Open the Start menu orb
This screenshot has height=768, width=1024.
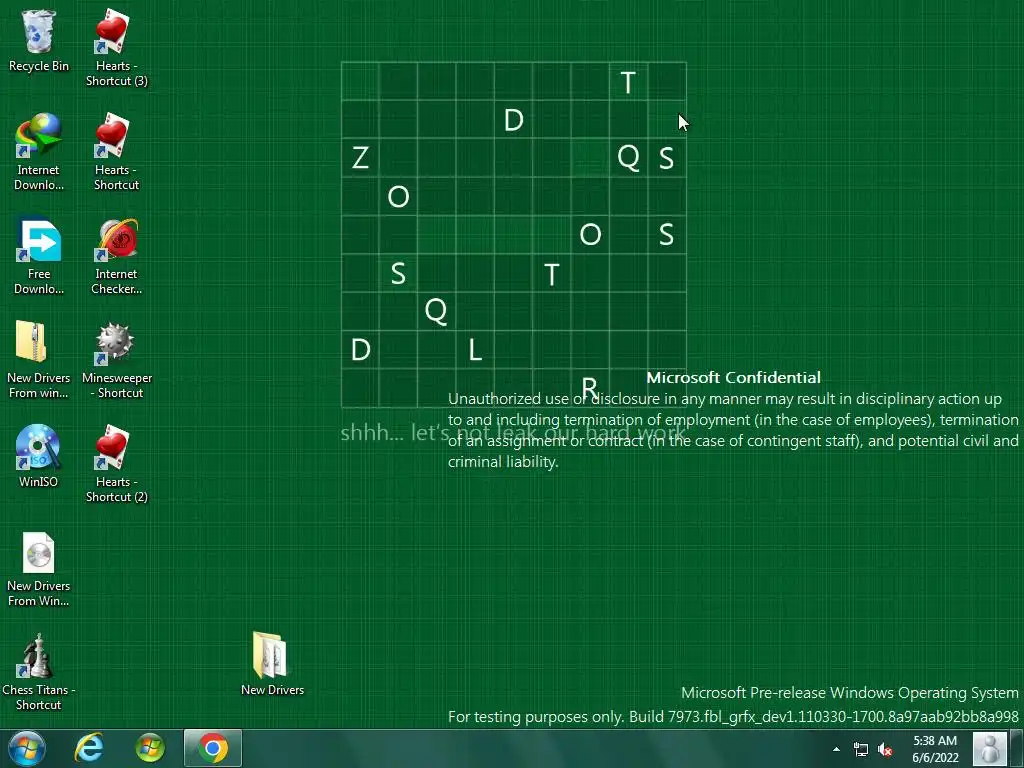coord(27,748)
